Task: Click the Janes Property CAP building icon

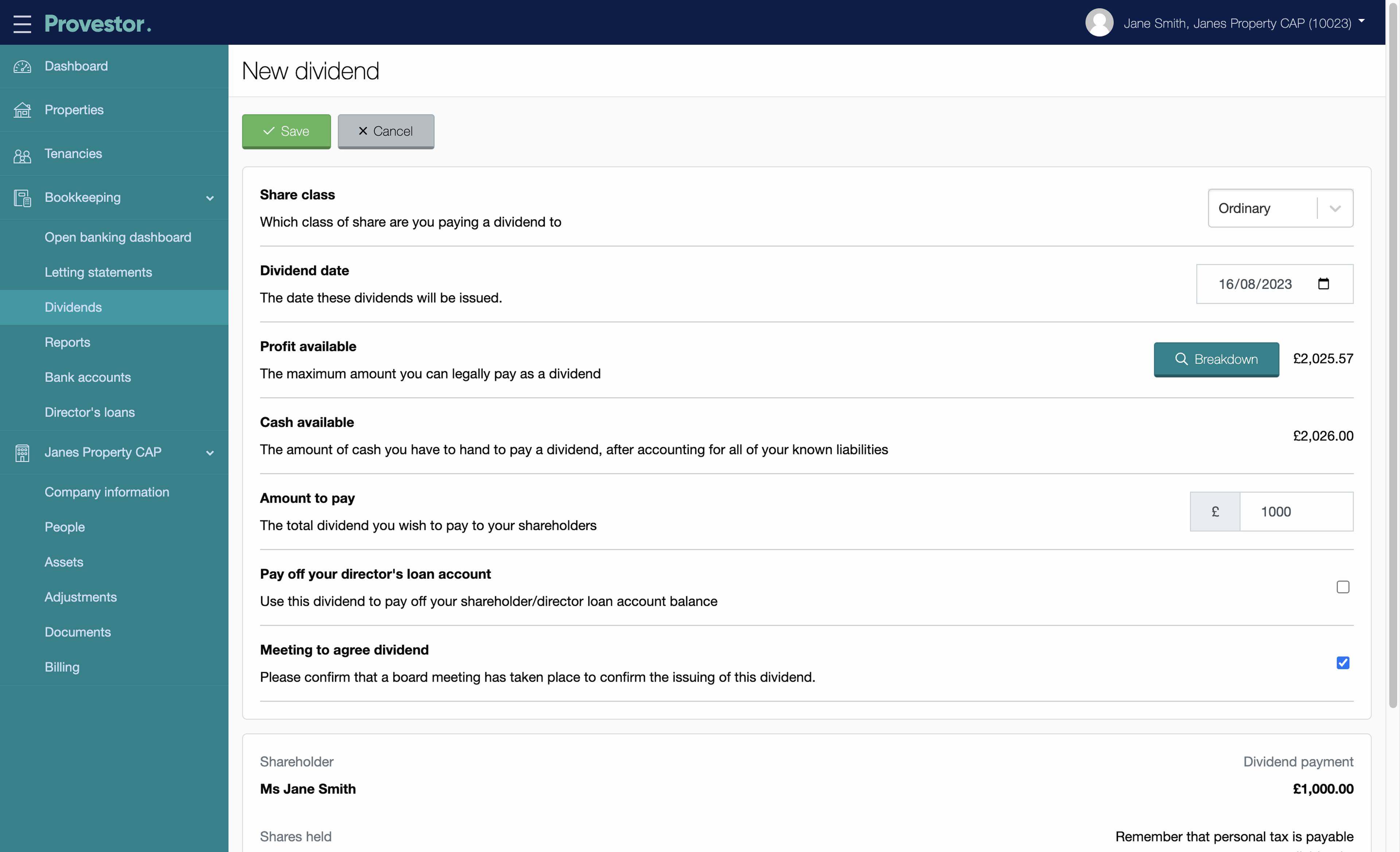Action: pos(22,453)
